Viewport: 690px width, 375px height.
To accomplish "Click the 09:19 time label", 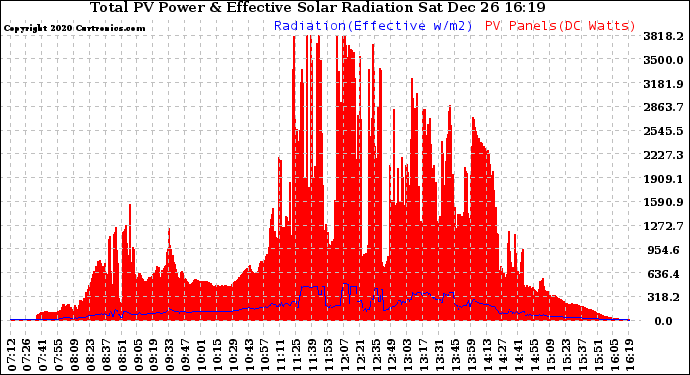I will [x=154, y=355].
